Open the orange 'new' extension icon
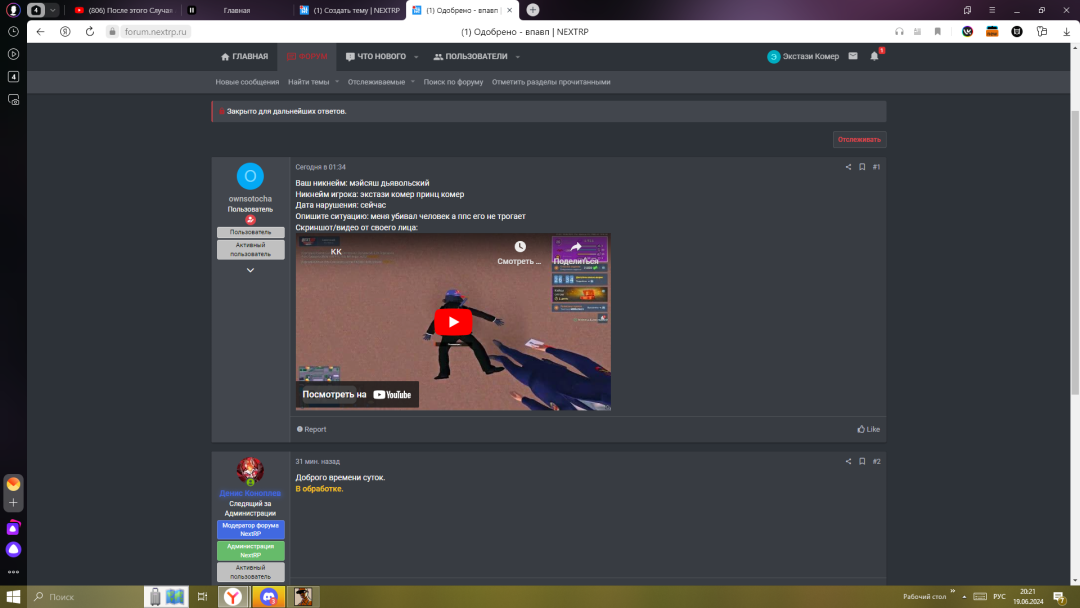 click(992, 32)
